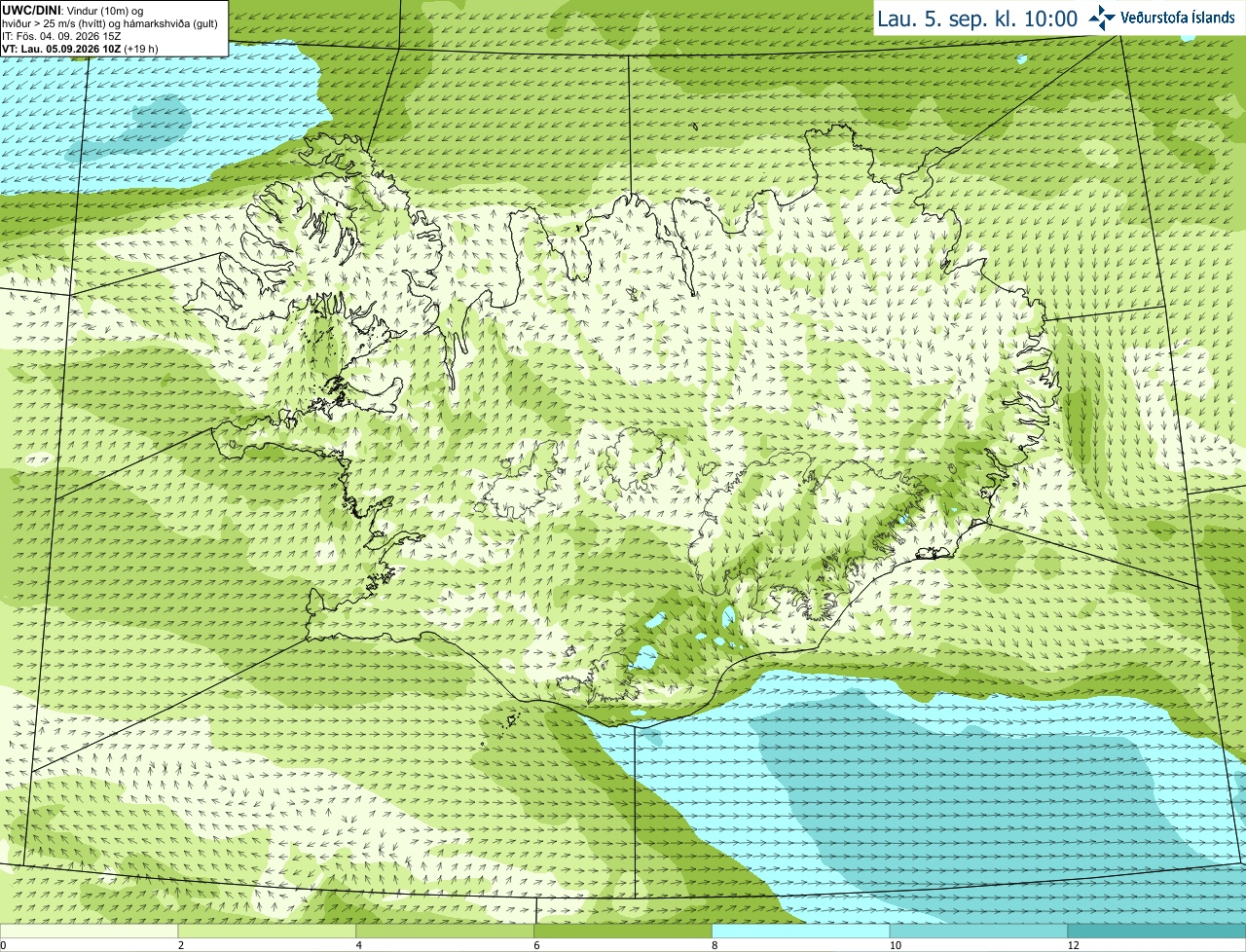This screenshot has height=952, width=1246.
Task: Click the legend tick label 2
Action: point(181,945)
